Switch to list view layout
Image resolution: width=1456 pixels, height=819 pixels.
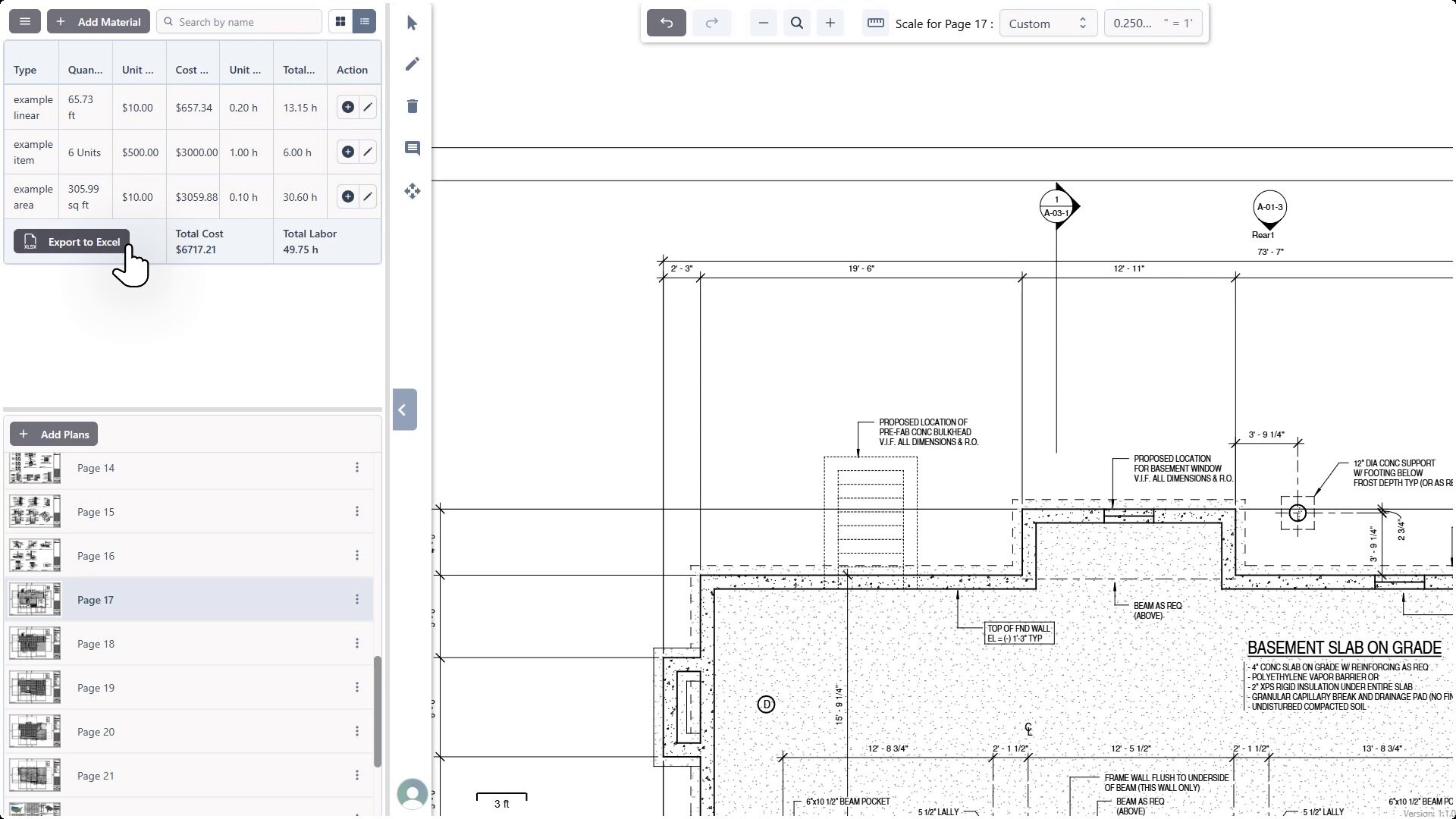click(x=365, y=21)
